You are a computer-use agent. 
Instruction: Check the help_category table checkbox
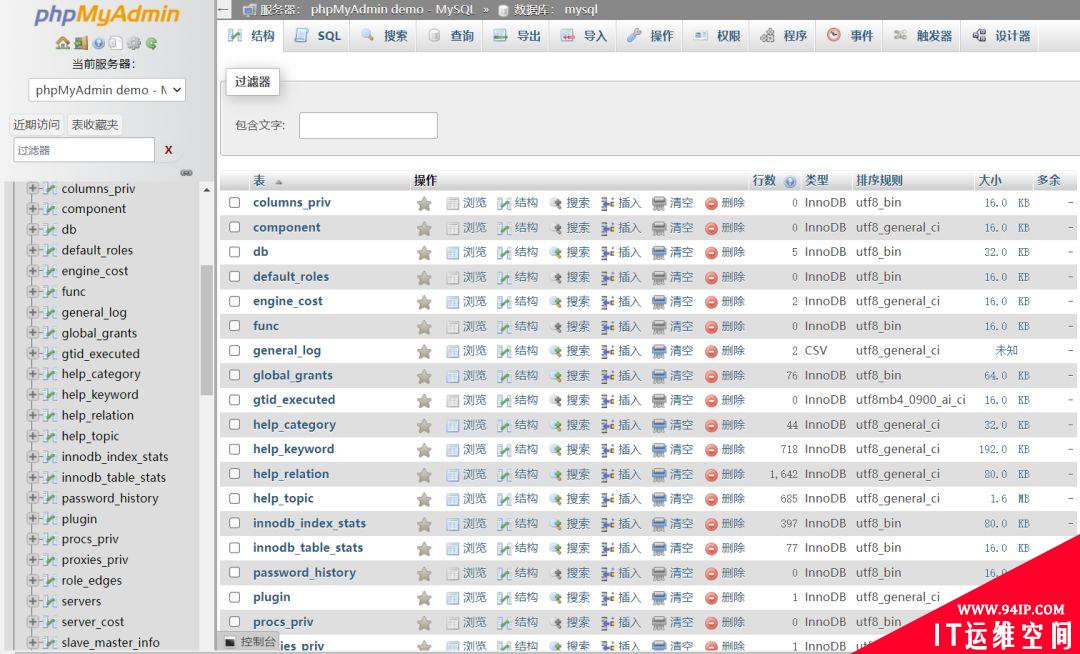[235, 425]
